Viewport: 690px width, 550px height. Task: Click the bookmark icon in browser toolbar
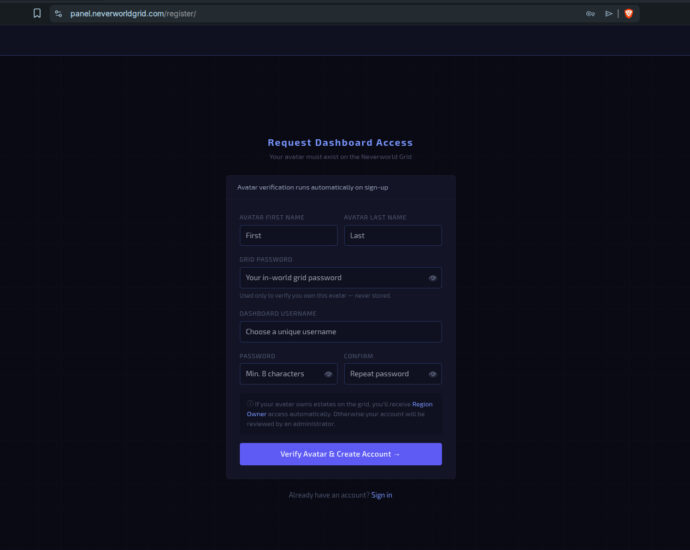click(x=37, y=14)
